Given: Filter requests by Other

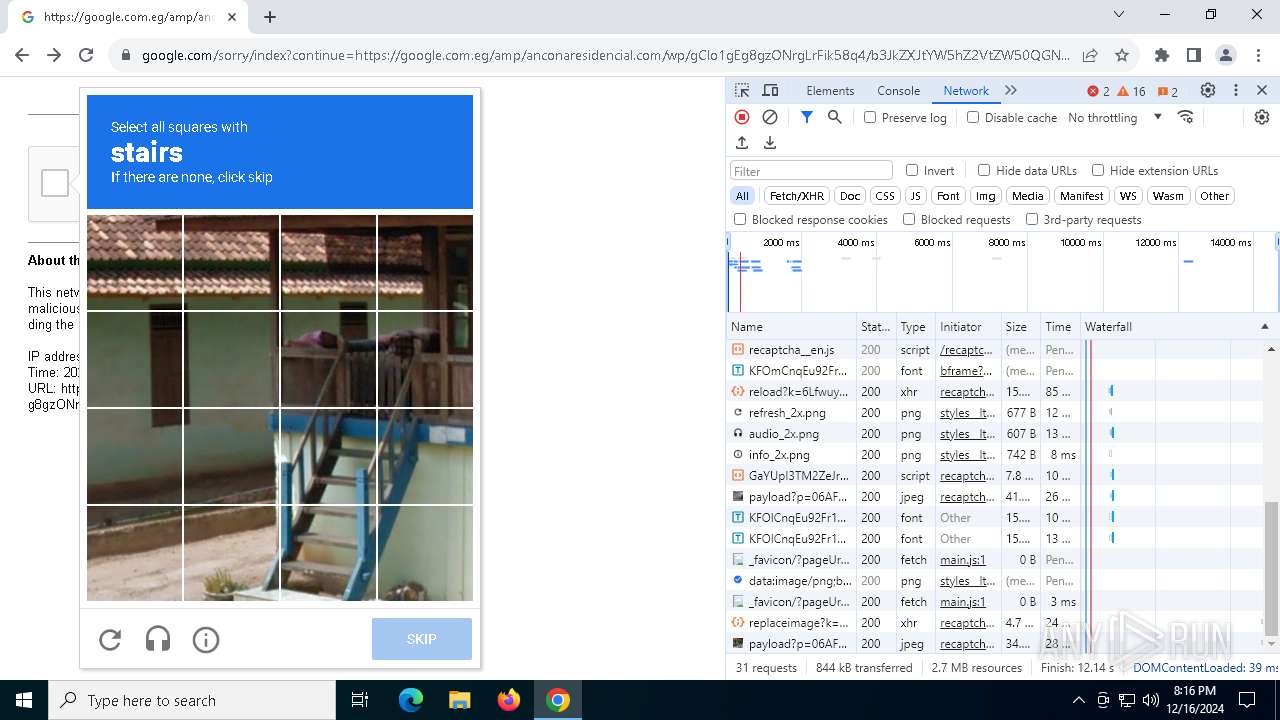Looking at the screenshot, I should pyautogui.click(x=1214, y=196).
